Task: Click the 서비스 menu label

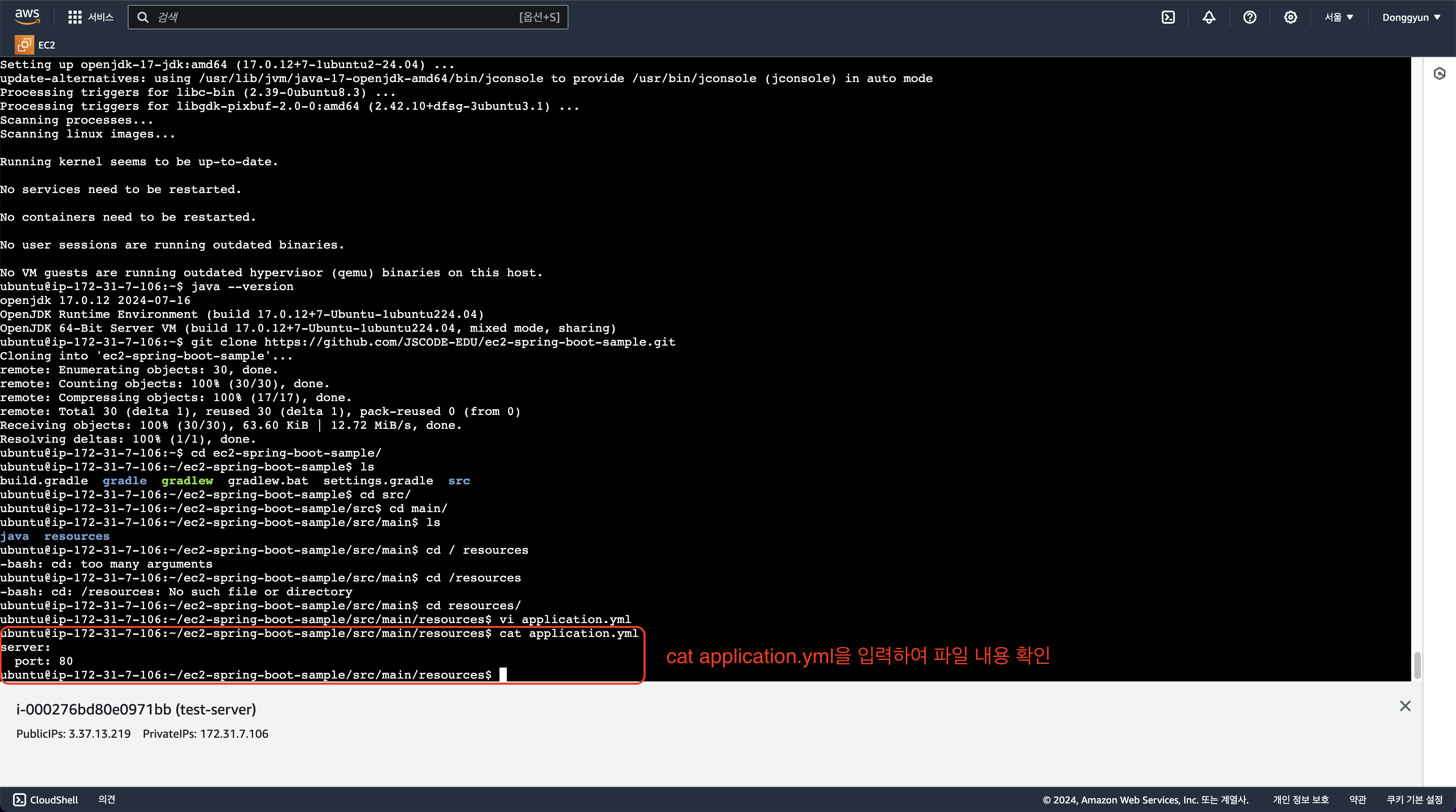Action: (101, 17)
